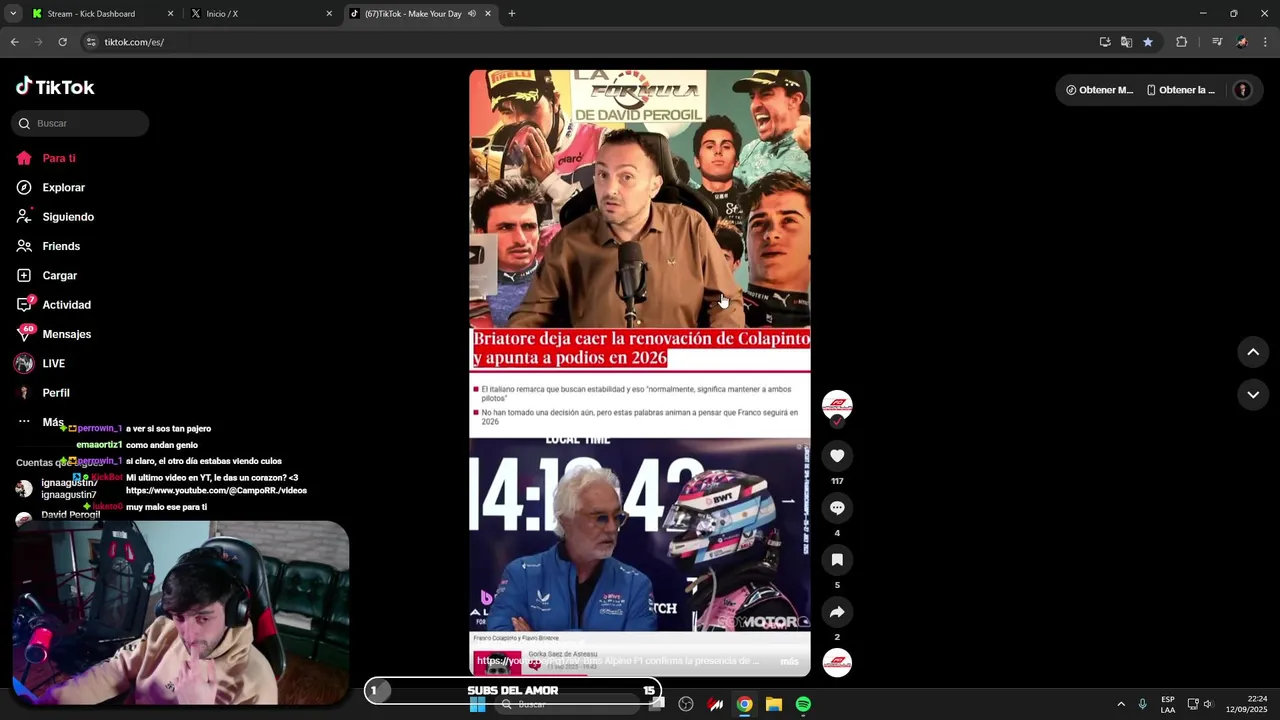Go to previous video with up chevron
Screen dimensions: 1280x720
[x=1253, y=352]
